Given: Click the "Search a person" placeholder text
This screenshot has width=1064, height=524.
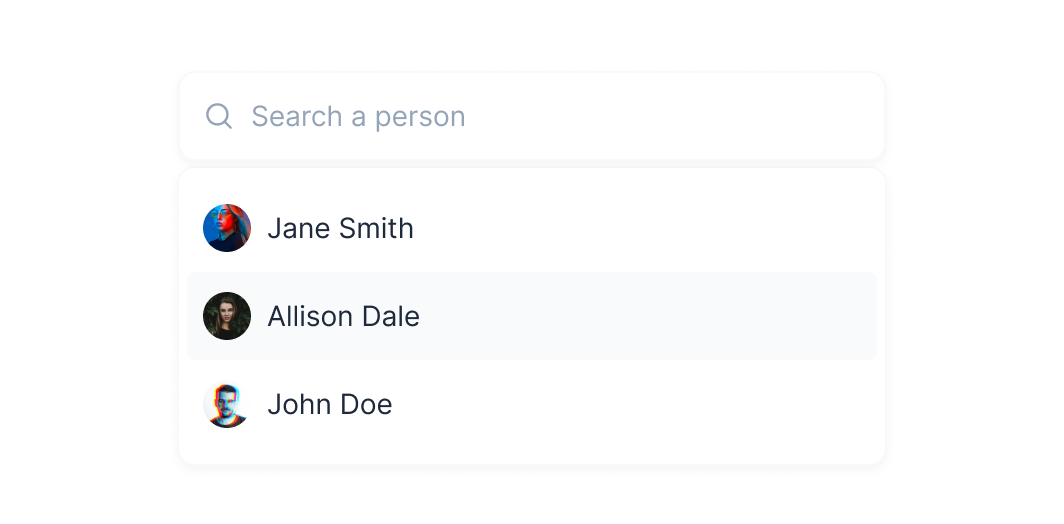Looking at the screenshot, I should click(358, 116).
